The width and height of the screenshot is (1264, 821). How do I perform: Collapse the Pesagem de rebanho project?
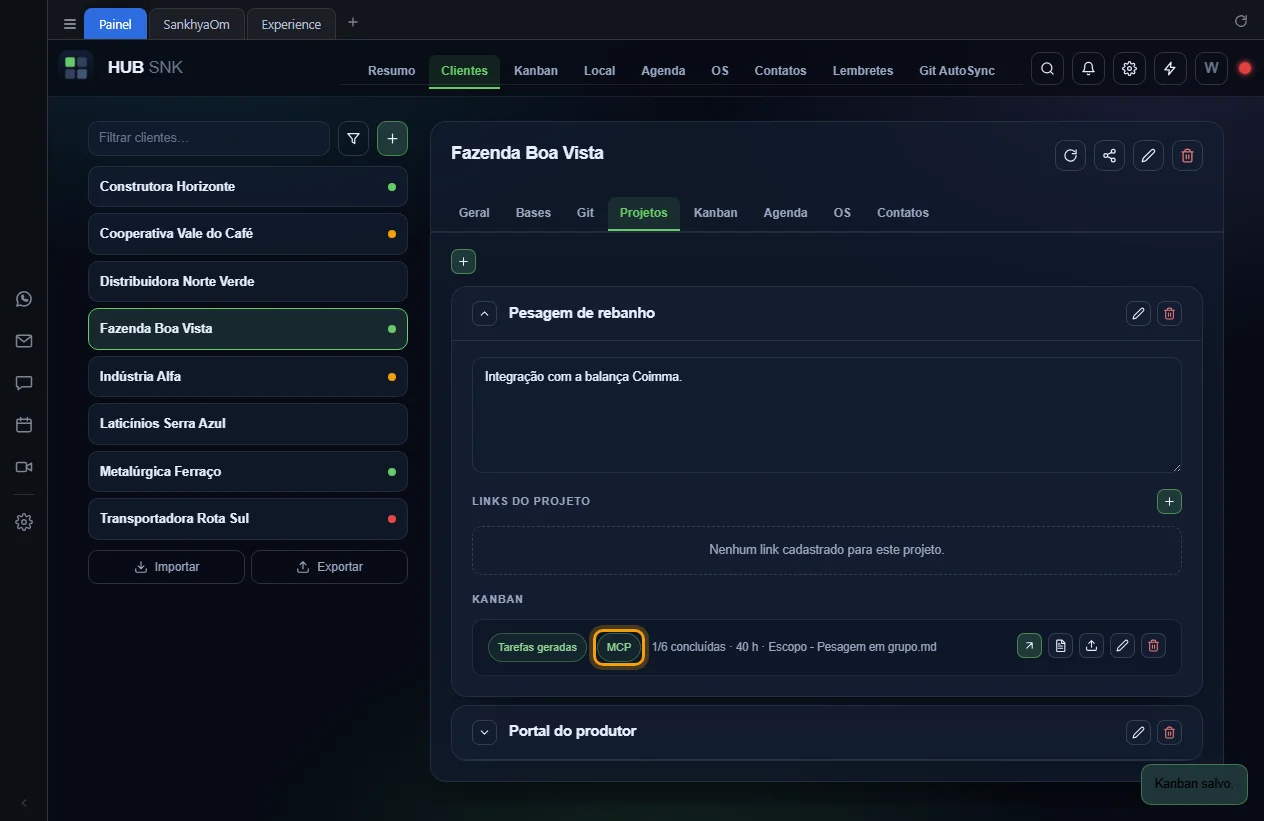click(484, 314)
